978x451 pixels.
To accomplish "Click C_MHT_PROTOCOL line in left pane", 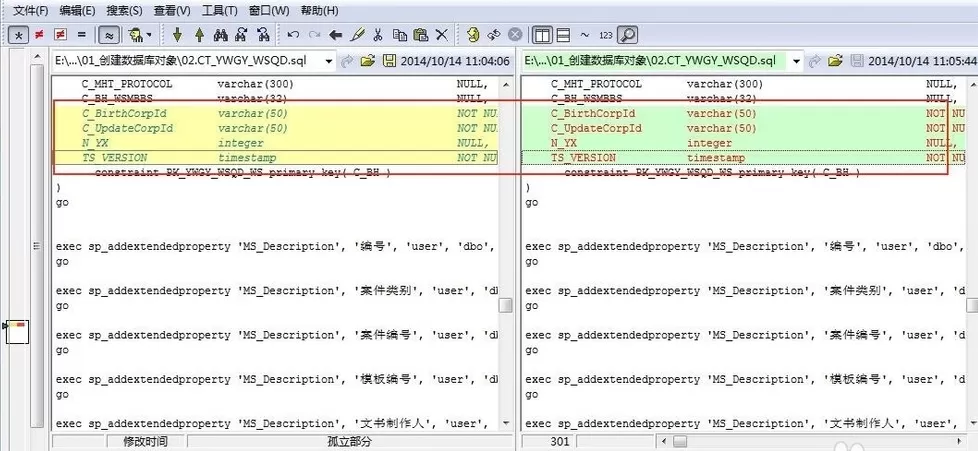I will [274, 84].
